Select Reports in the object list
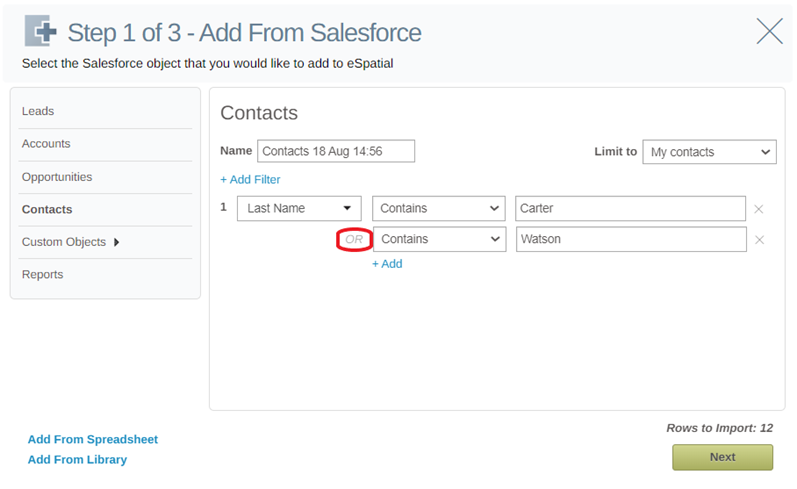Image resolution: width=797 pixels, height=489 pixels. point(43,274)
